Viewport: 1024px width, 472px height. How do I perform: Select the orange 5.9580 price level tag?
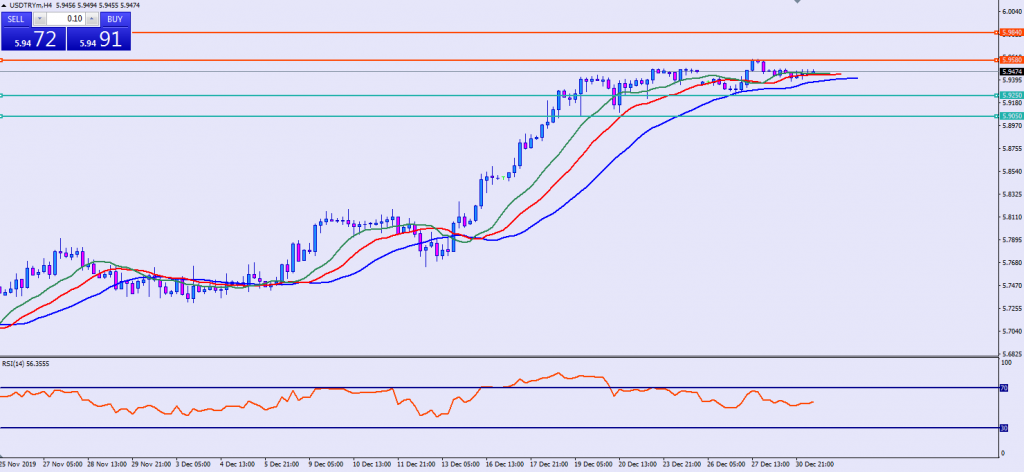point(1009,60)
